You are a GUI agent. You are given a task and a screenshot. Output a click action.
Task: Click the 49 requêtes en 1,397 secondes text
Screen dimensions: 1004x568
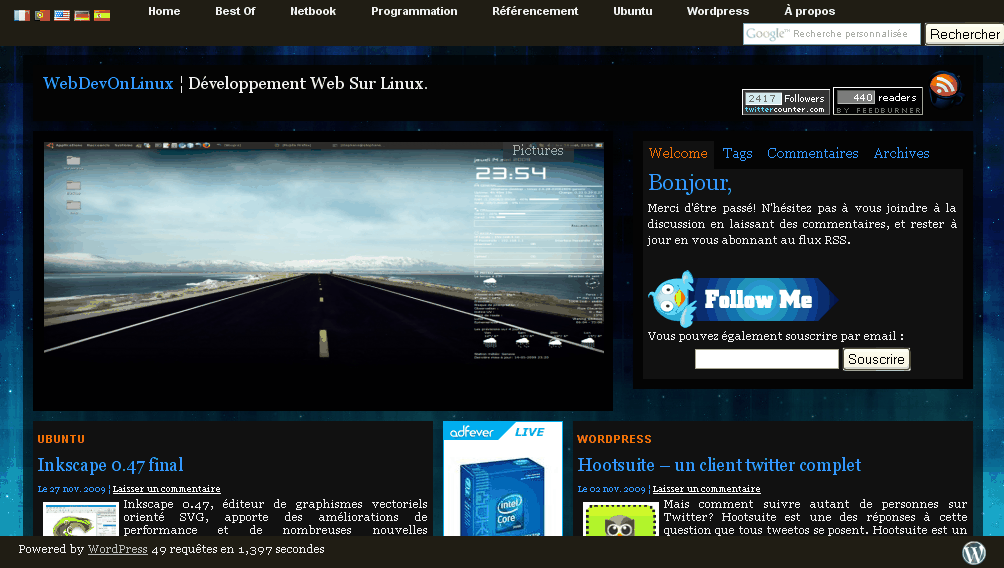click(238, 549)
